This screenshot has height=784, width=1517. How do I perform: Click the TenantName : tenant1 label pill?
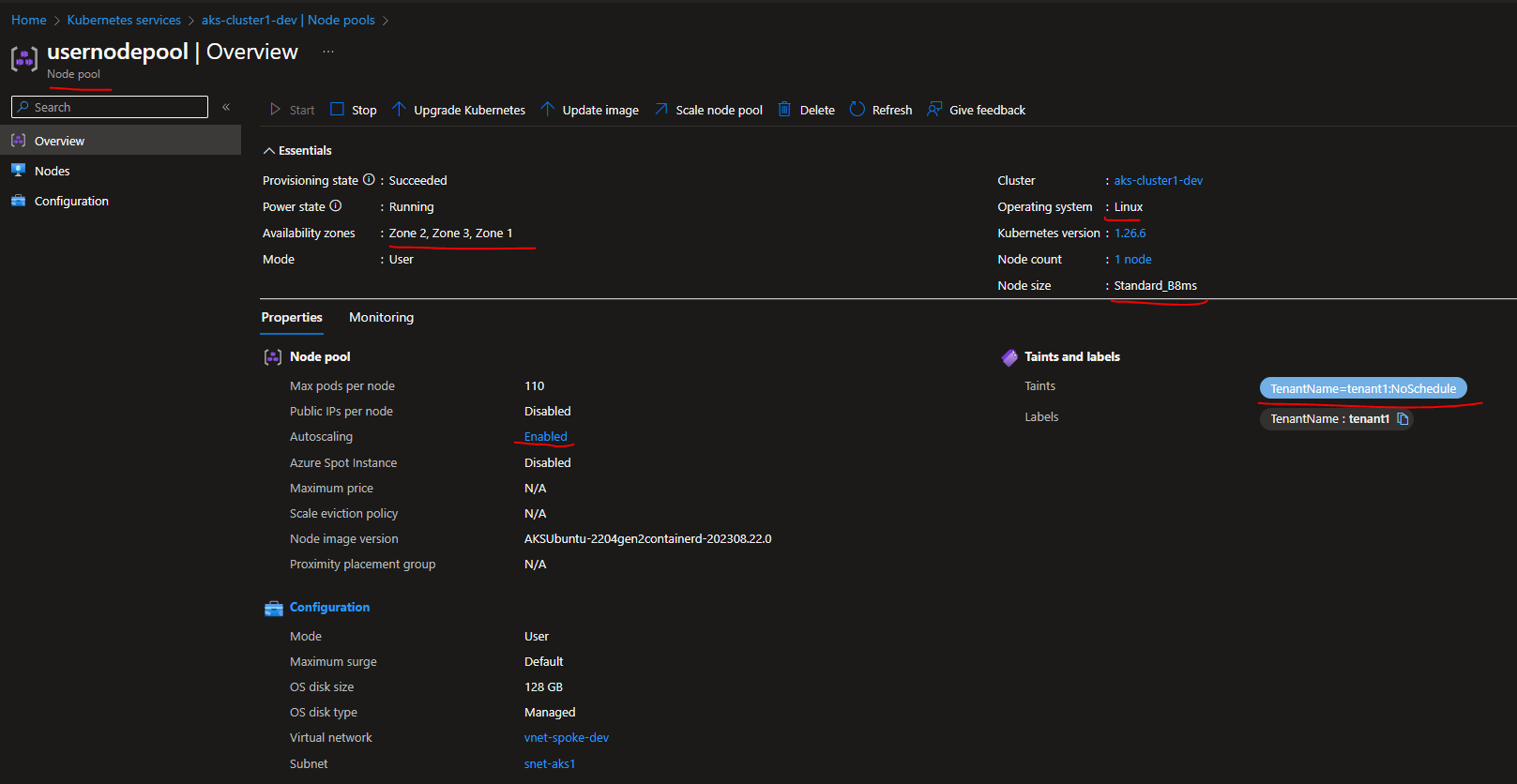coord(1337,419)
